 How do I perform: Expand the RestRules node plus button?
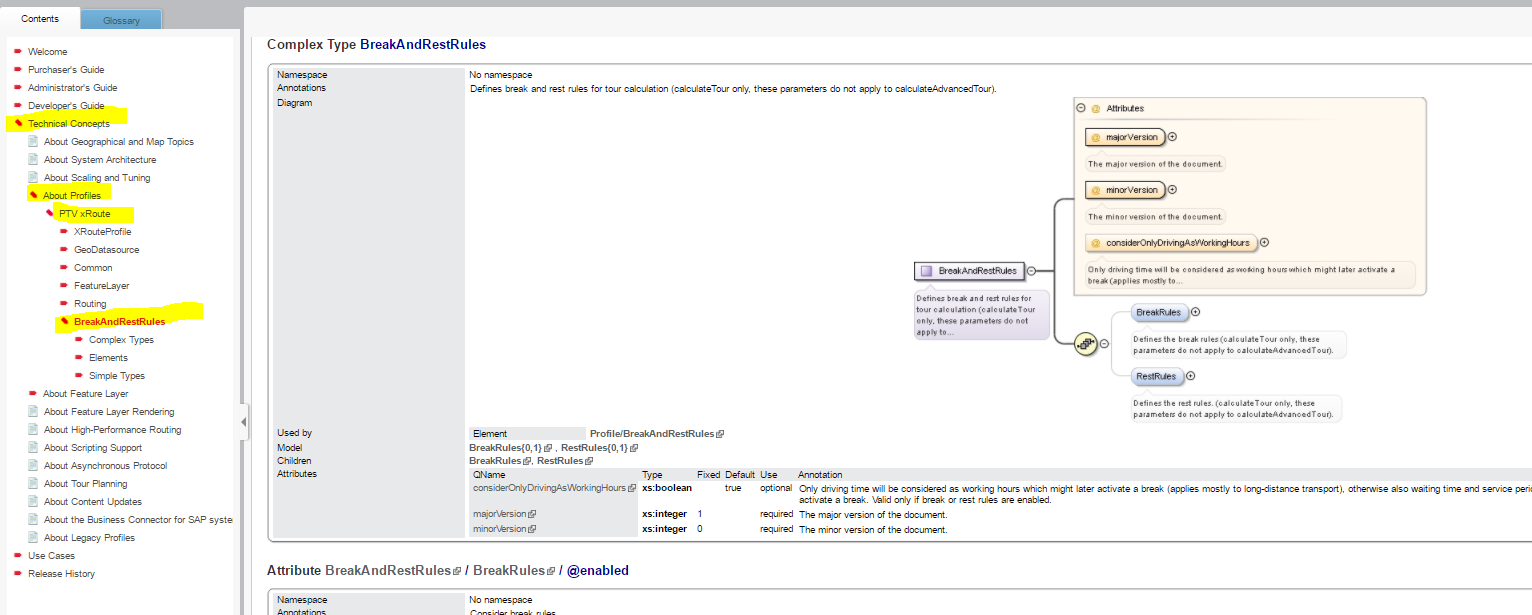click(x=1191, y=376)
